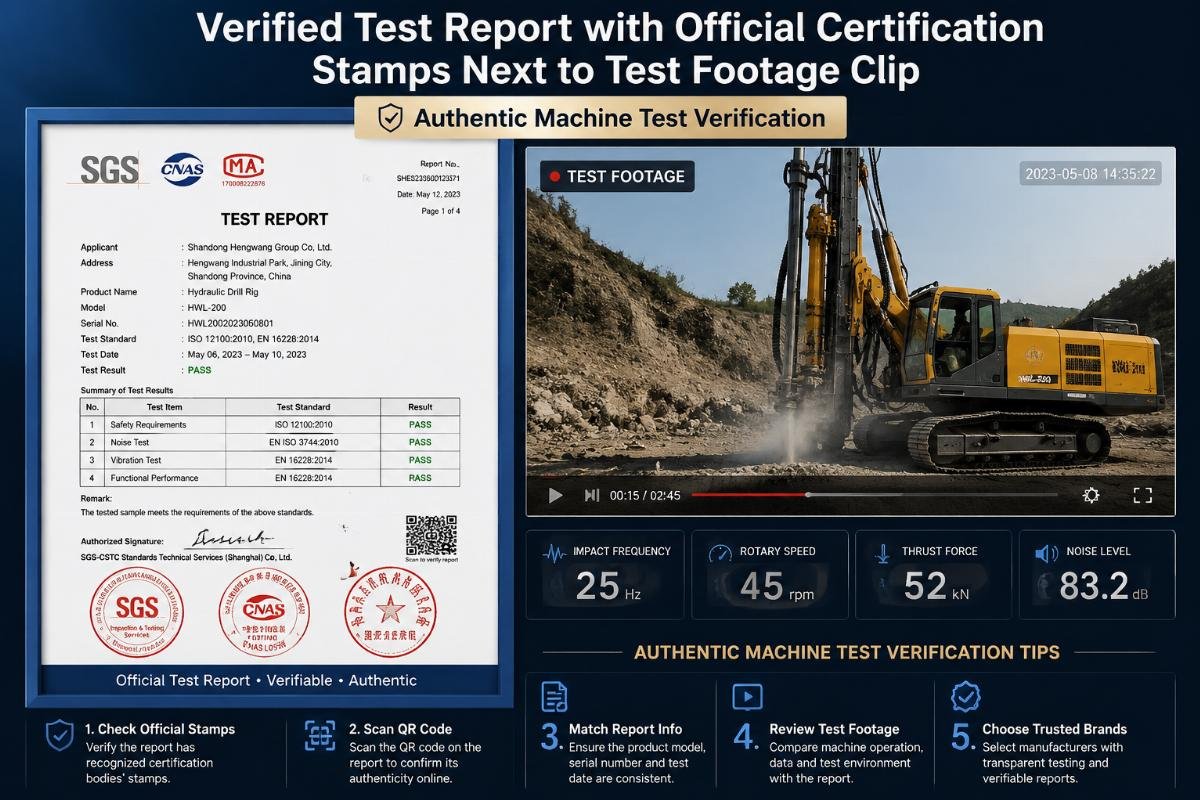This screenshot has height=800, width=1200.
Task: Click the shield icon in the gold badge
Action: 389,119
